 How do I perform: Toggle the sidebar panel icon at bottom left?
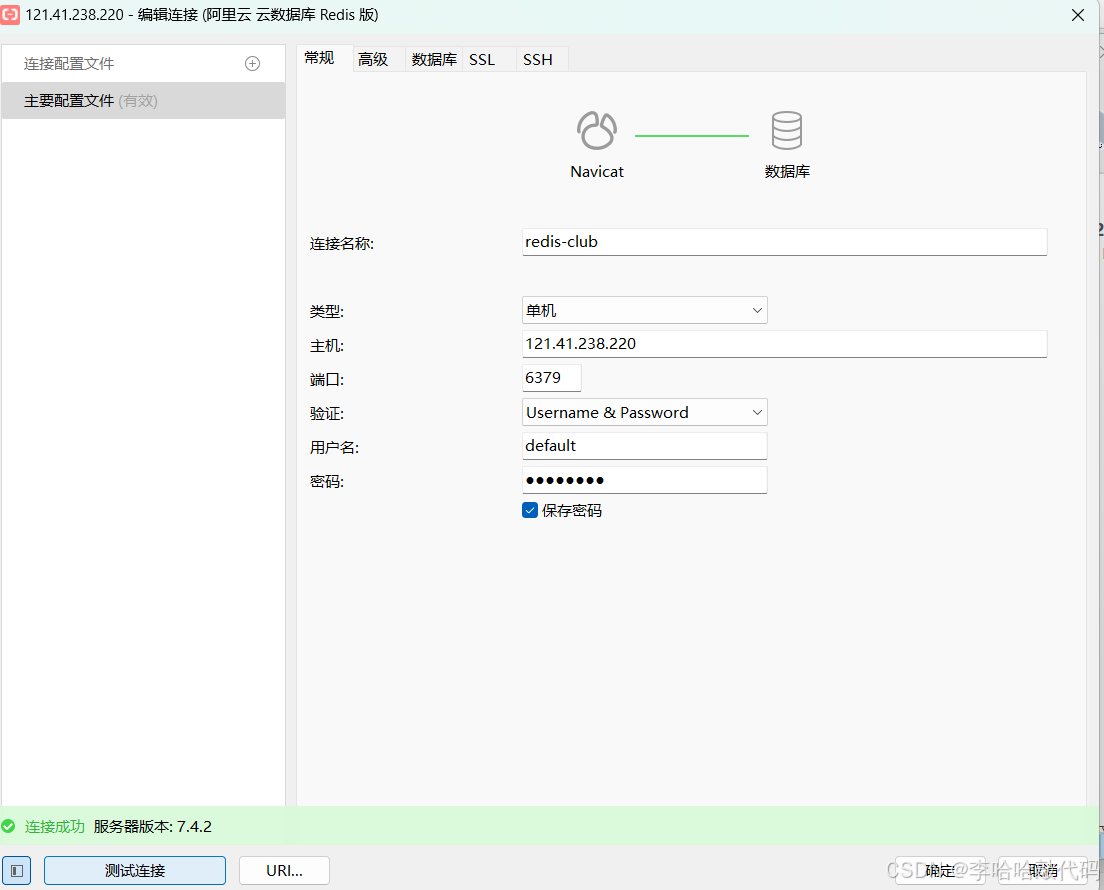[x=16, y=871]
